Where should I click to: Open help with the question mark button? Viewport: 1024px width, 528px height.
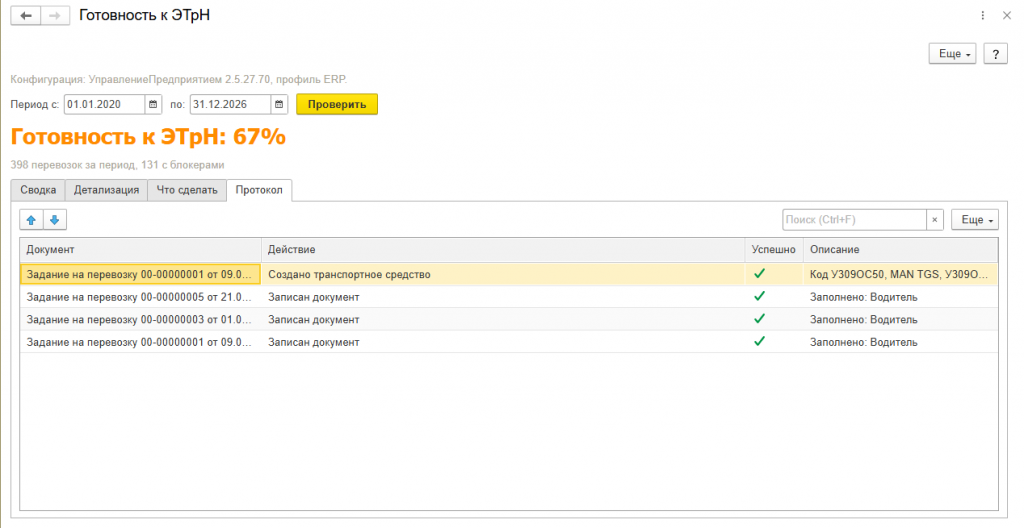click(995, 54)
